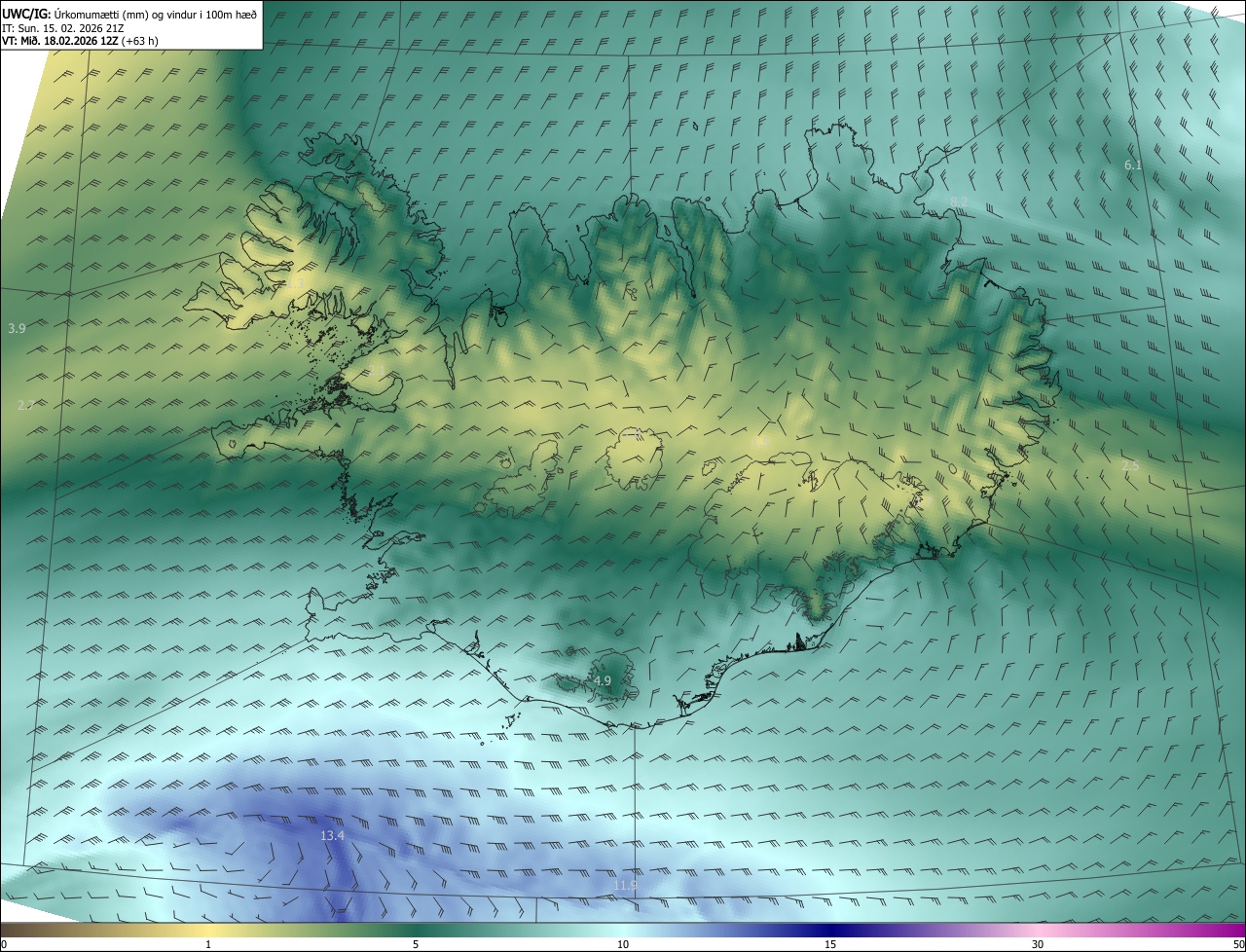Click the colorbar tick label "30"
The height and width of the screenshot is (952, 1246).
[1038, 944]
